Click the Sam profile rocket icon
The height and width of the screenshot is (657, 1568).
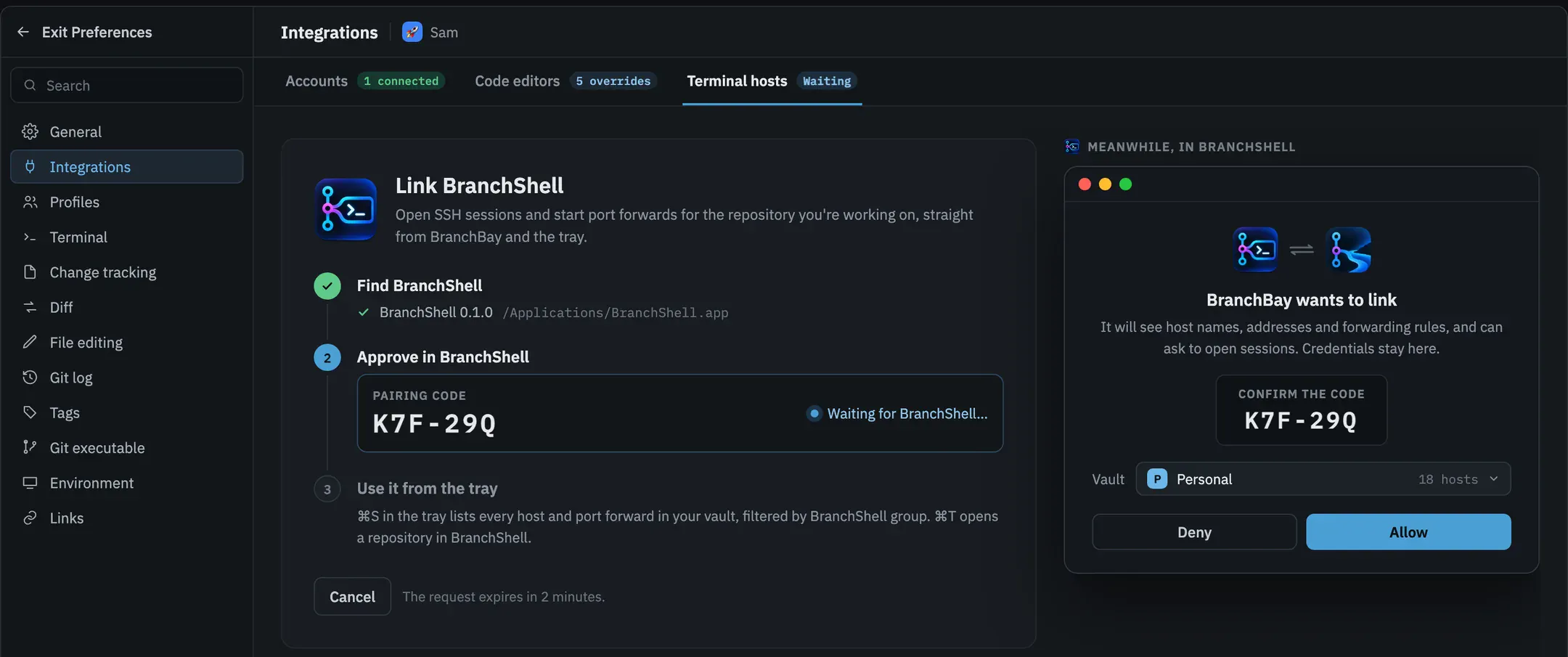click(x=412, y=32)
